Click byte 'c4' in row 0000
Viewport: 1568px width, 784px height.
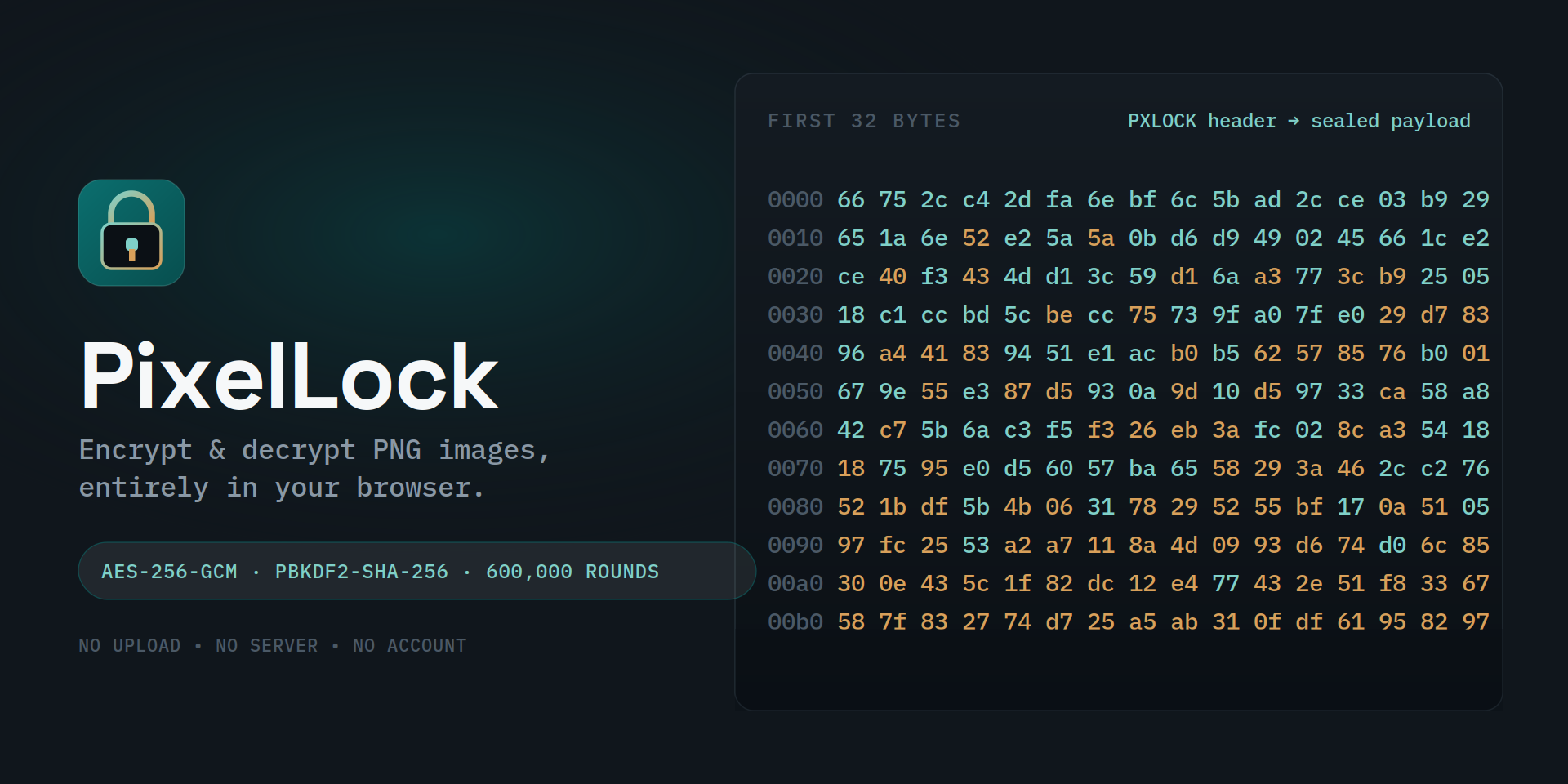click(x=976, y=200)
